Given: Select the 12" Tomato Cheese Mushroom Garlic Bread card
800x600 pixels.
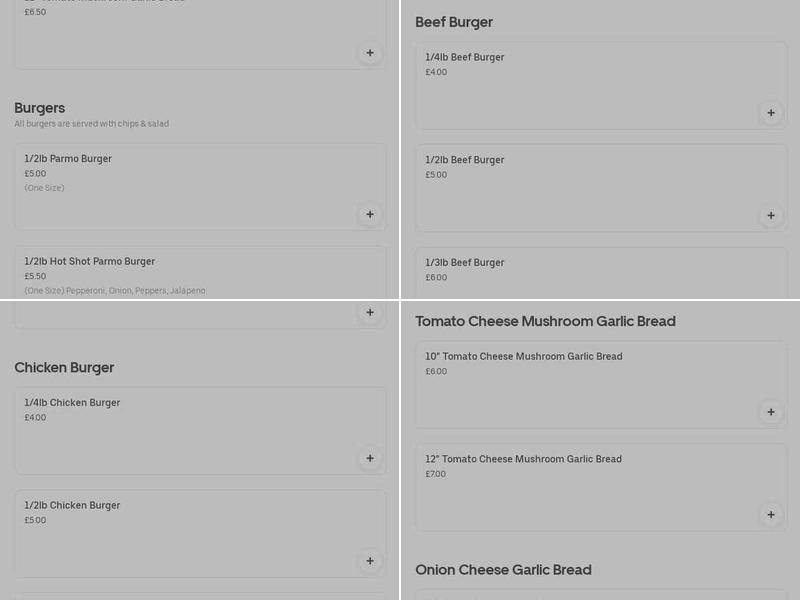Looking at the screenshot, I should [600, 485].
